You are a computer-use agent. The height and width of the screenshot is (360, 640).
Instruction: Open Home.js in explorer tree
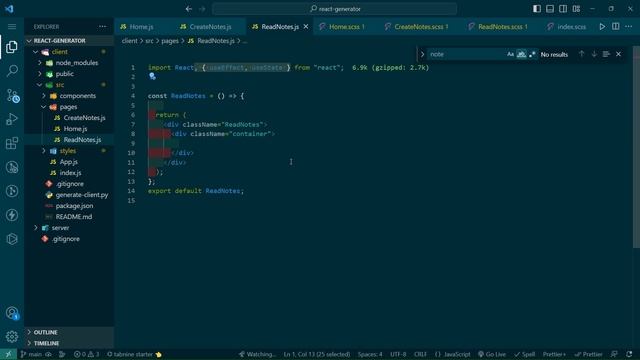76,129
